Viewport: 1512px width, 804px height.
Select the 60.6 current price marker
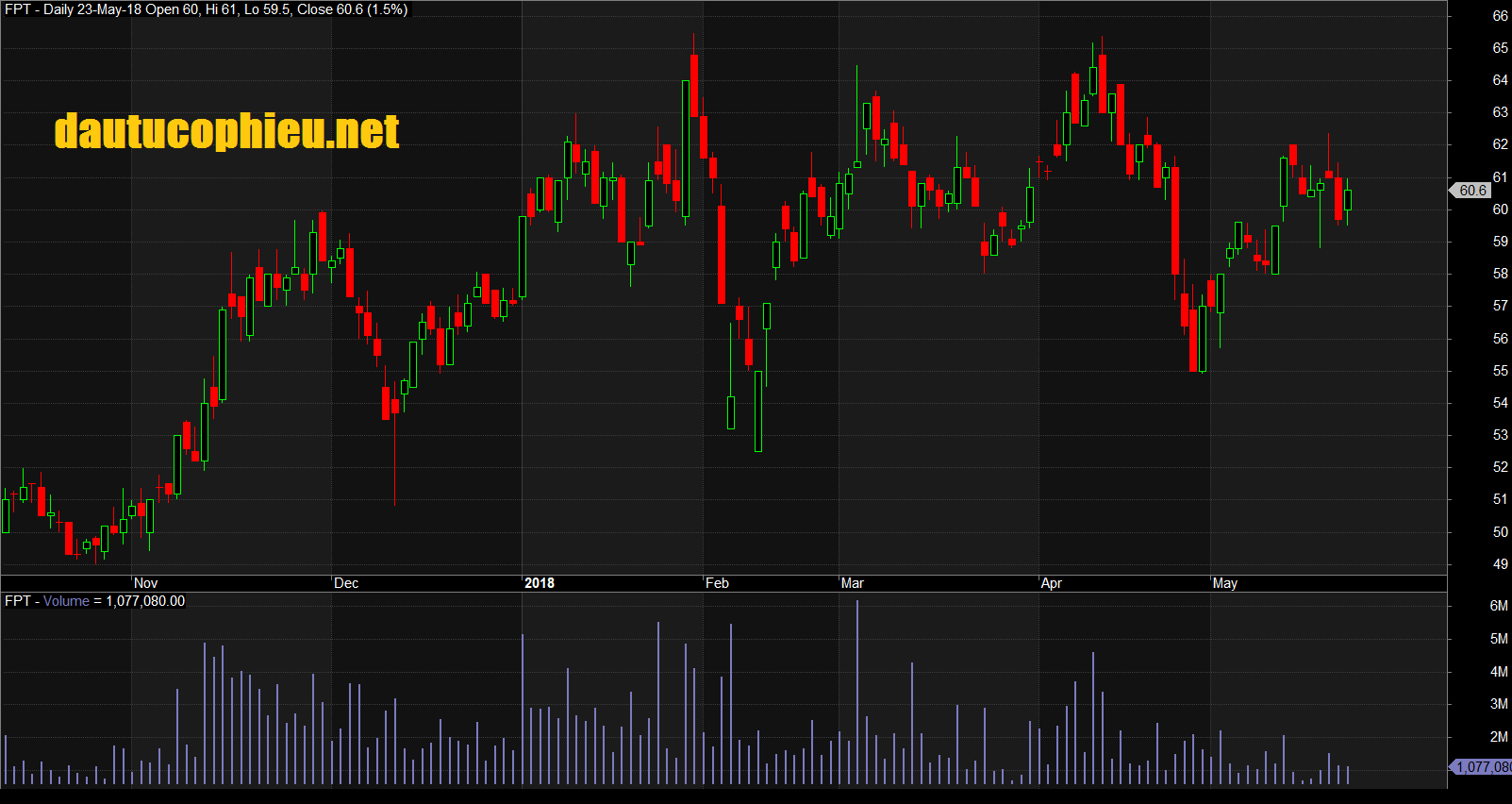coord(1471,191)
